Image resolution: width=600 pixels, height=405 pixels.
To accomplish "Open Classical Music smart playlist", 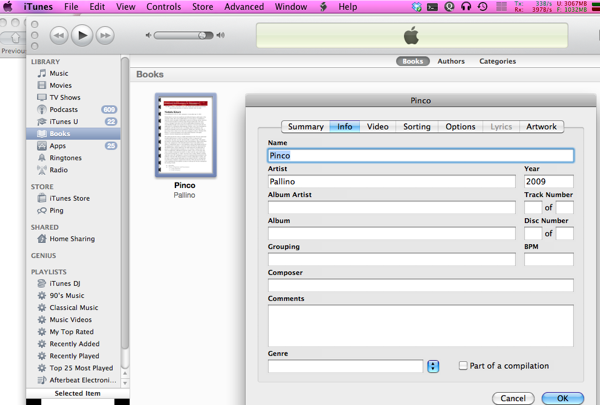I will (73, 308).
